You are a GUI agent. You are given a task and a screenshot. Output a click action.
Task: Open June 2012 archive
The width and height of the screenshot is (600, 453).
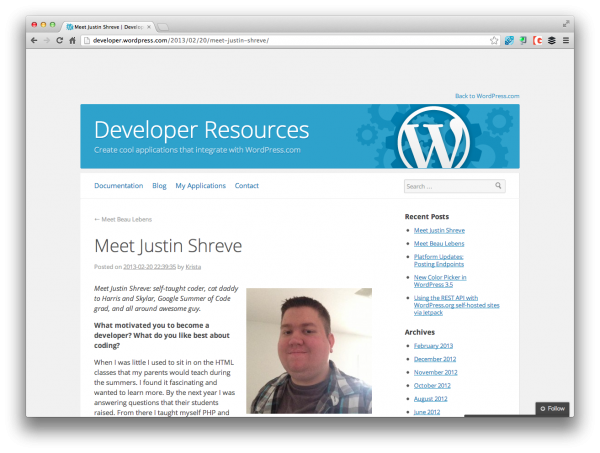tap(427, 412)
